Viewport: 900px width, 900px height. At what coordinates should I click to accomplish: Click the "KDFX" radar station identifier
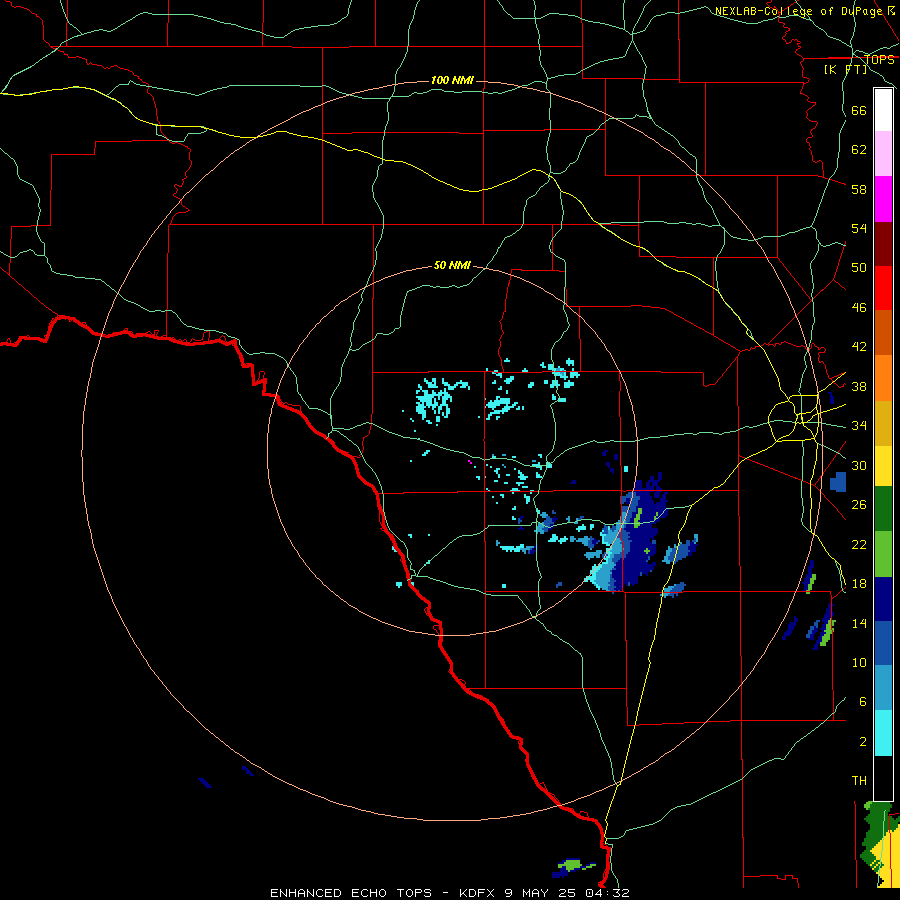point(476,893)
